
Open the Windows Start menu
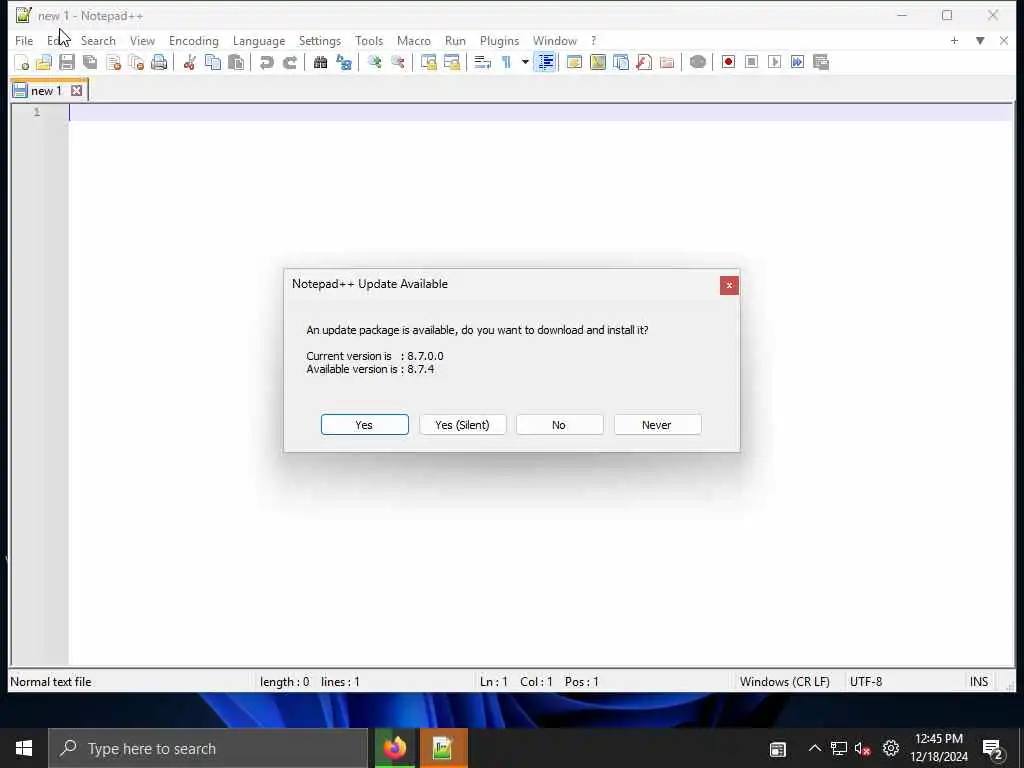click(x=24, y=748)
